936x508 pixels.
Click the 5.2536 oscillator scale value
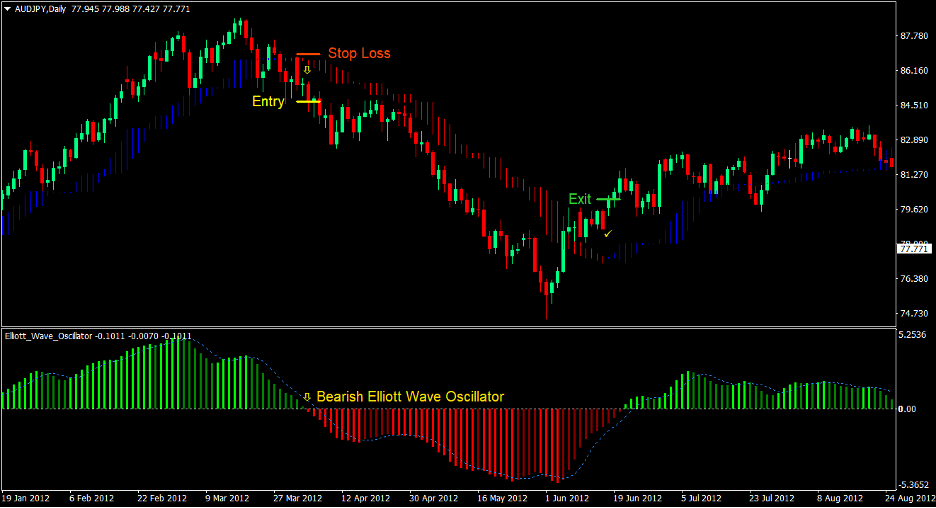coord(913,334)
